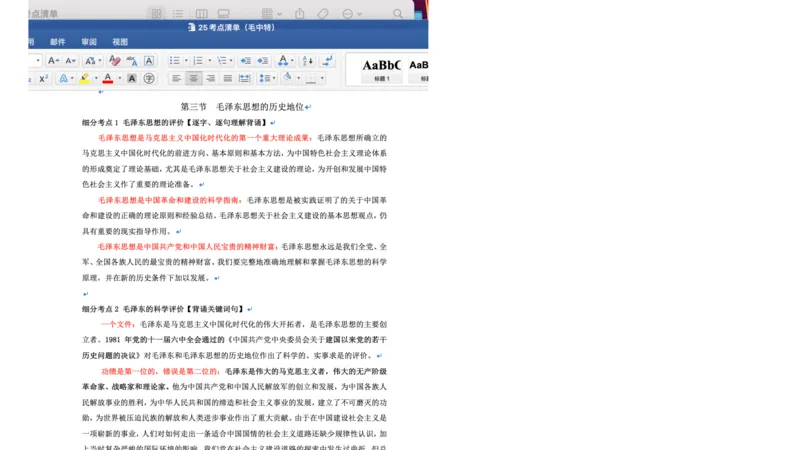800x450 pixels.
Task: Open the 邮件 (Mailings) tab
Action: point(58,42)
